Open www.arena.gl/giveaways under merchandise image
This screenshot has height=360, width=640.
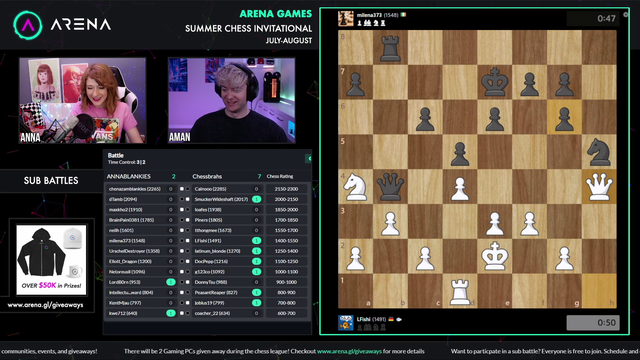coord(45,305)
